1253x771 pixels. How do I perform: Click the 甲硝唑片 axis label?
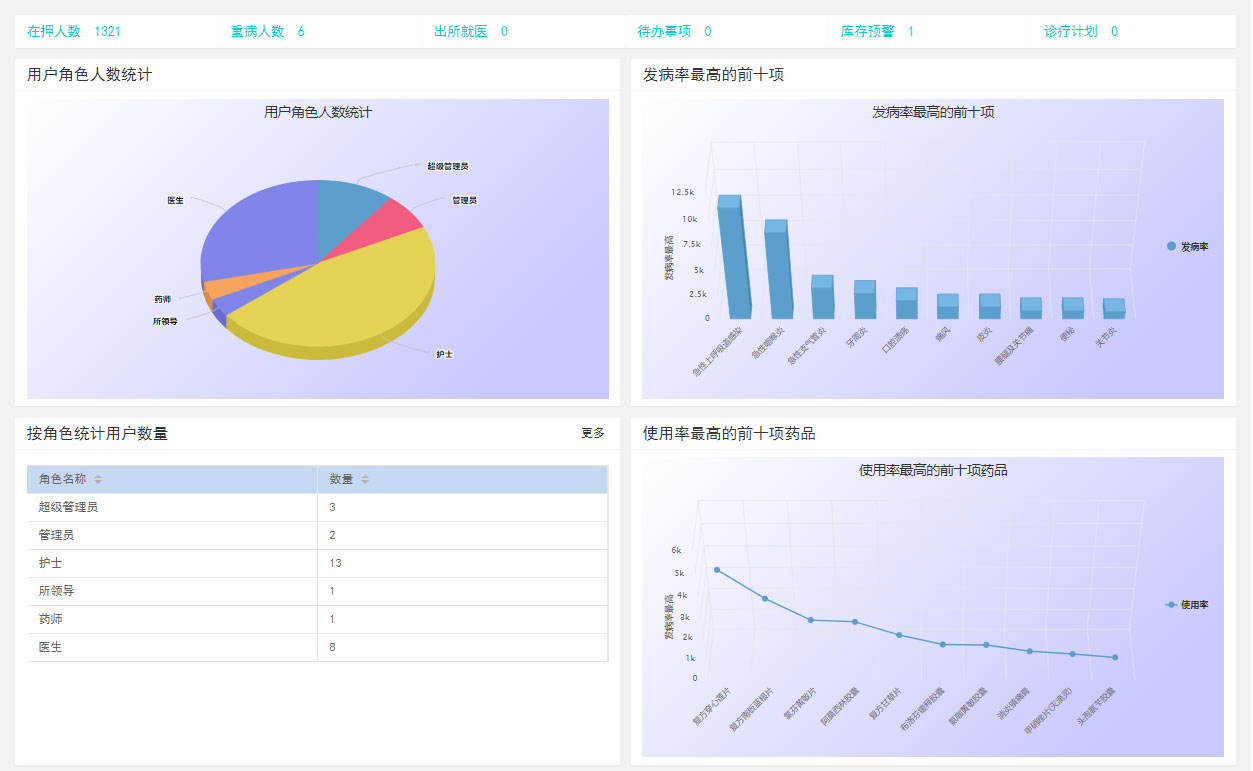(1048, 711)
